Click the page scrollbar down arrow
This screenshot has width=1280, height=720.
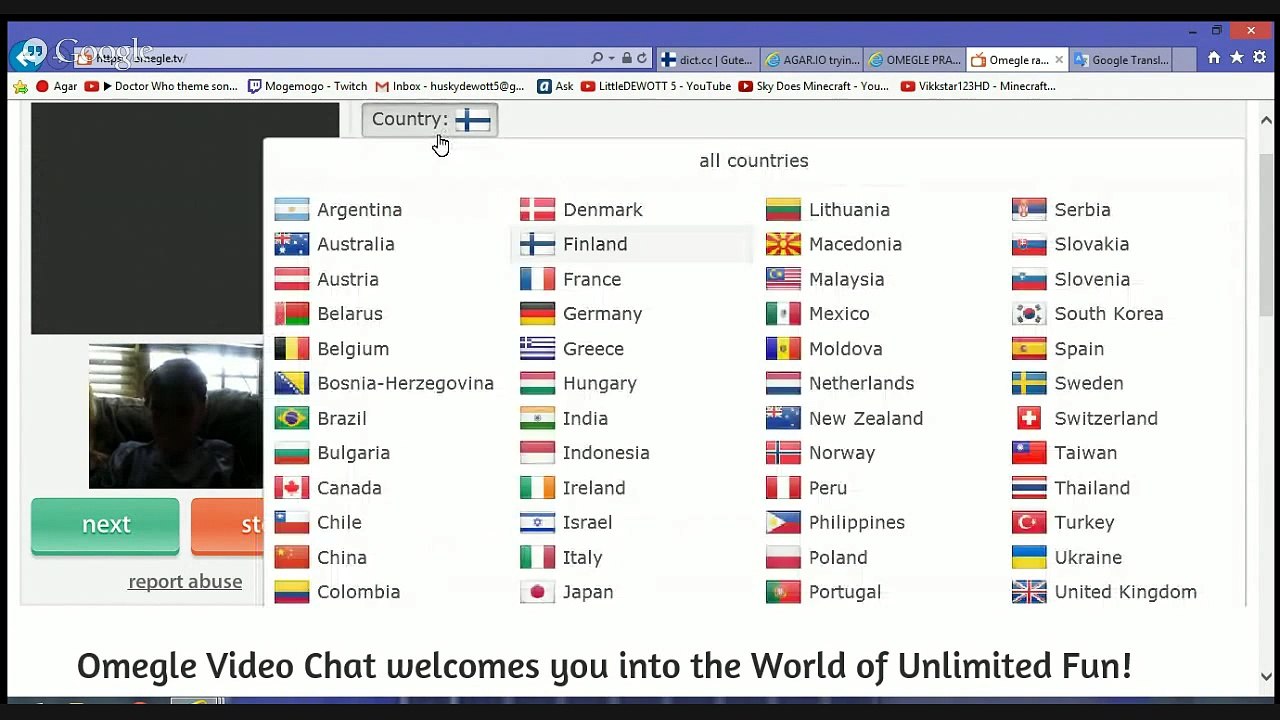click(1266, 677)
